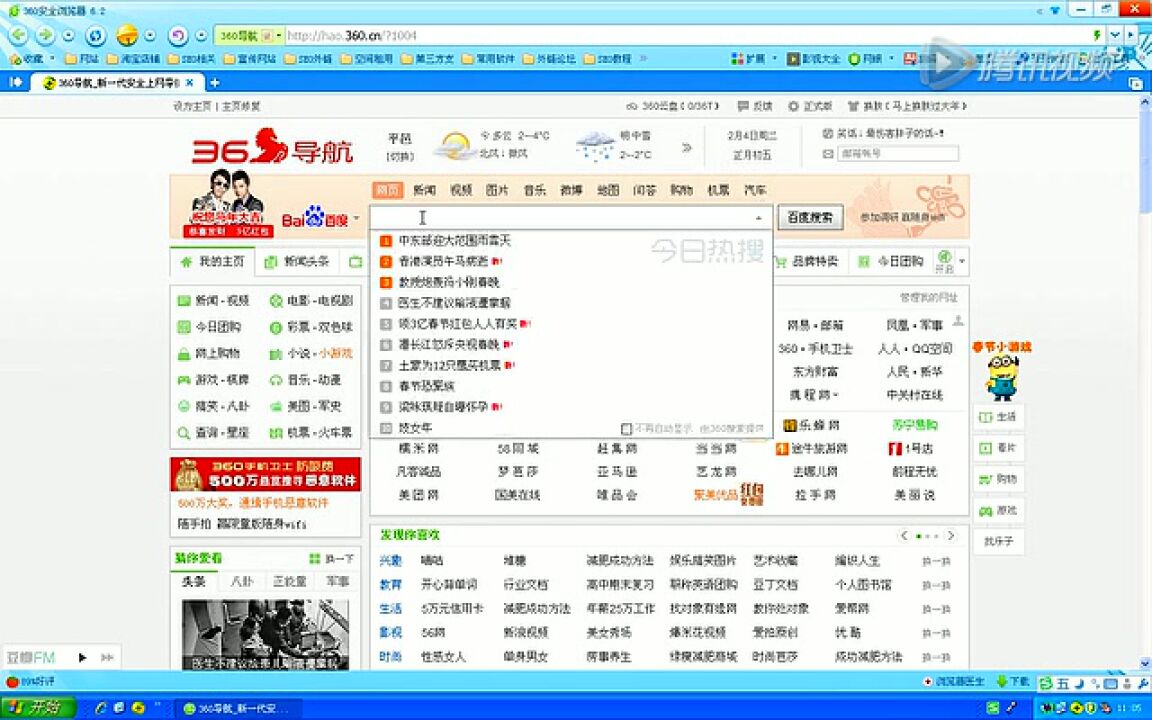1152x720 pixels.
Task: Open the Baidu search engine dropdown arrow
Action: coord(357,218)
